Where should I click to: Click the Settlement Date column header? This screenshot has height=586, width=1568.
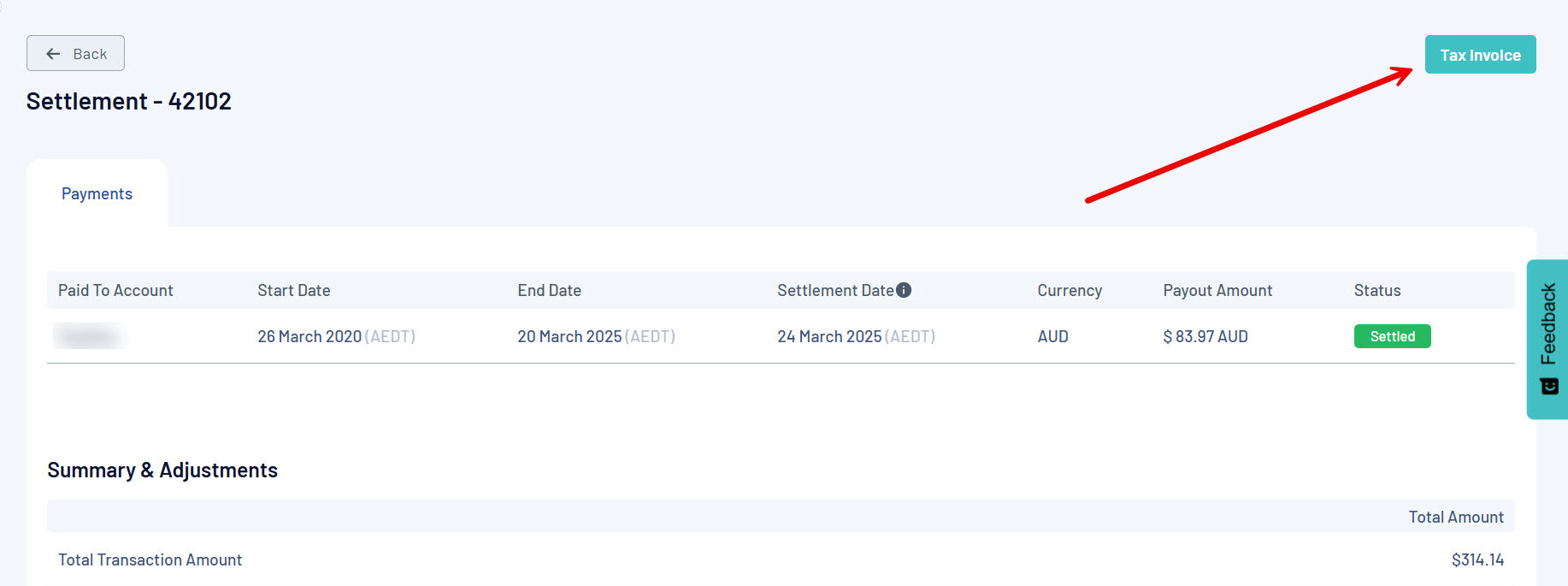tap(834, 290)
